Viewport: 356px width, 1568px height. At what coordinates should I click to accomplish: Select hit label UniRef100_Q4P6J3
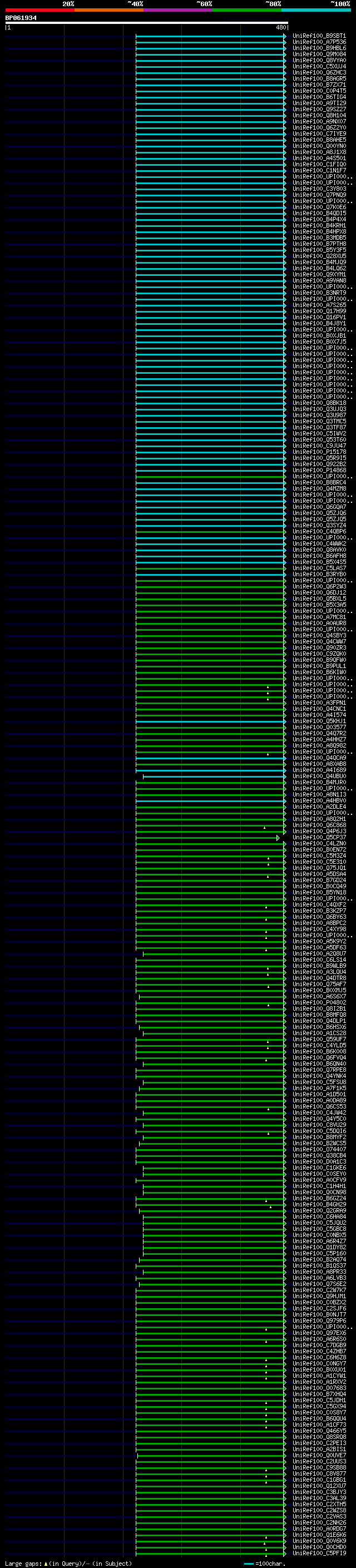click(319, 831)
